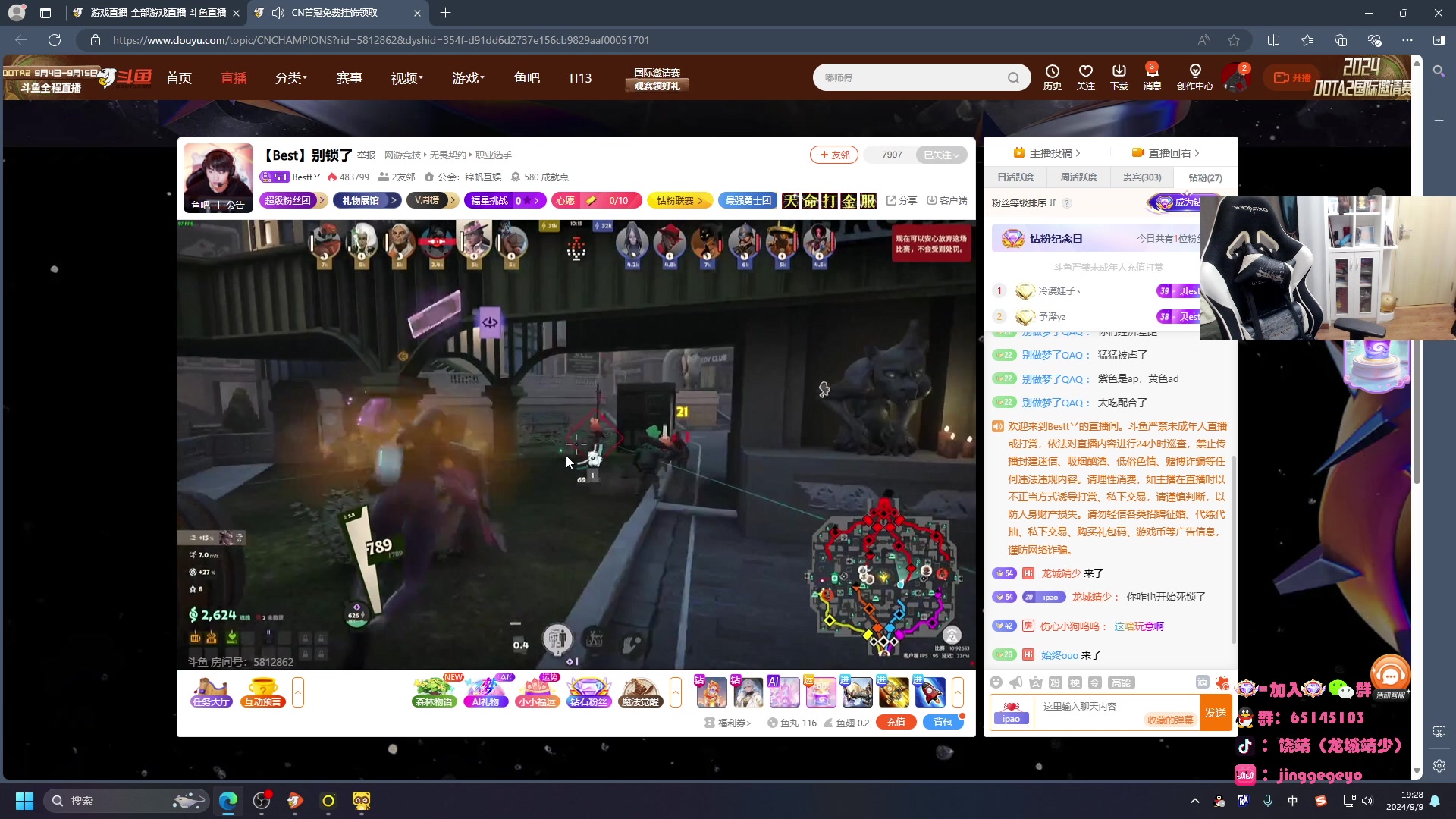Image resolution: width=1456 pixels, height=819 pixels.
Task: Click the 粉 fan danmu icon
Action: (x=1056, y=682)
